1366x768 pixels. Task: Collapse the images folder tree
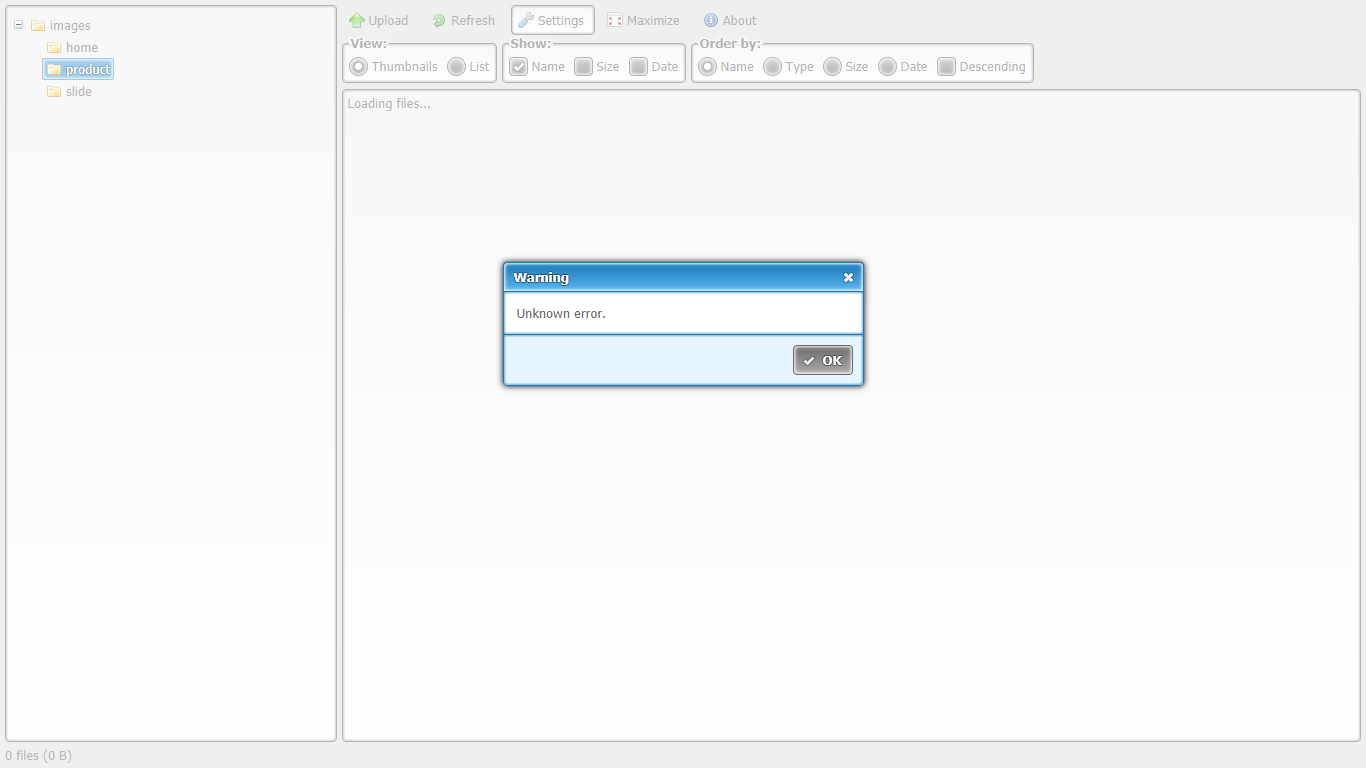click(18, 25)
